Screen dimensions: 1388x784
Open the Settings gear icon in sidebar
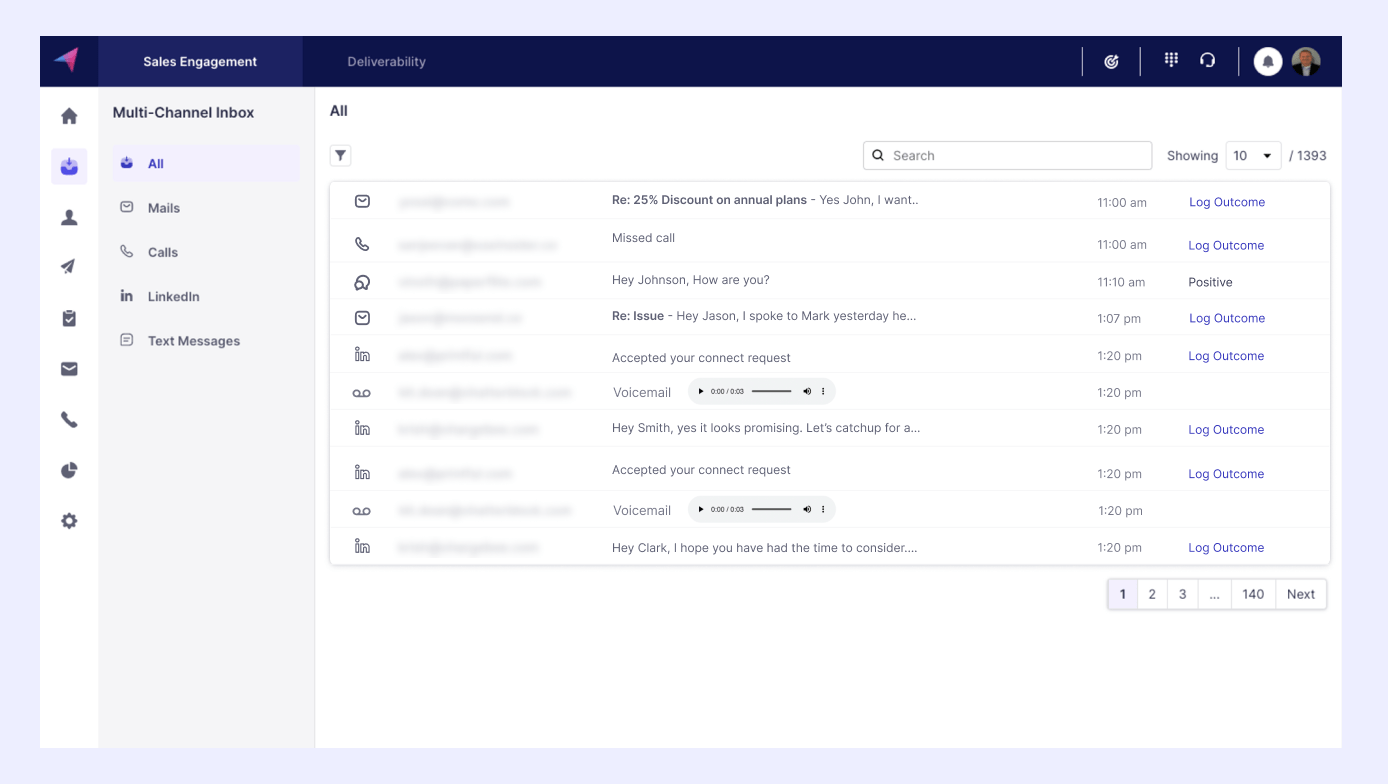pos(69,521)
